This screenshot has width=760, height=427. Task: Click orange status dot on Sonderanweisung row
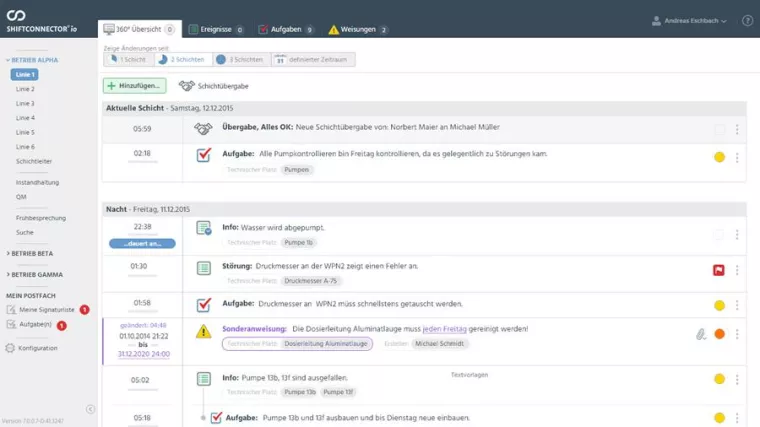(719, 334)
